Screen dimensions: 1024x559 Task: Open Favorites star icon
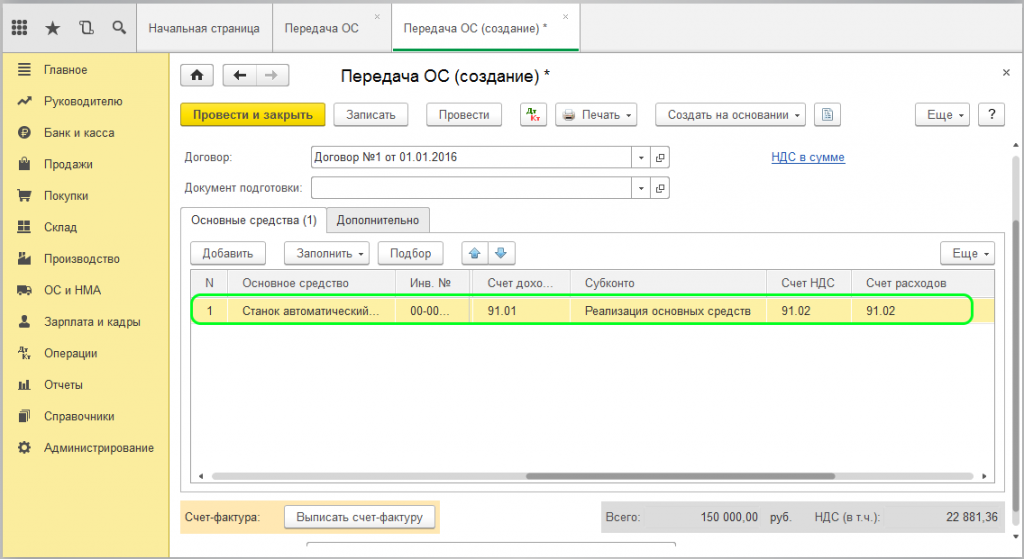(x=53, y=27)
